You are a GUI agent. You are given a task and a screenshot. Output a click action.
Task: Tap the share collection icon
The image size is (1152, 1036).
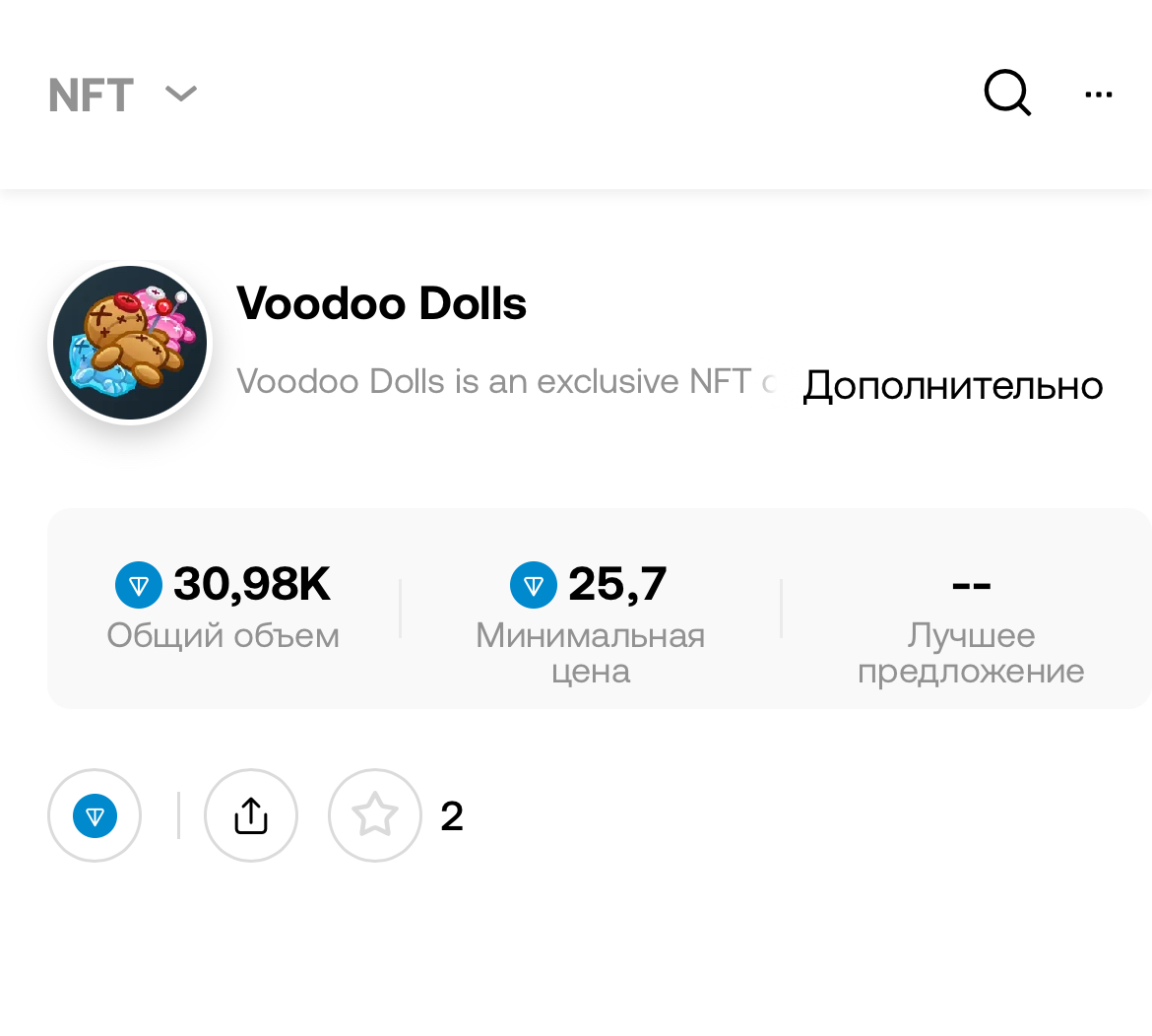(x=251, y=815)
